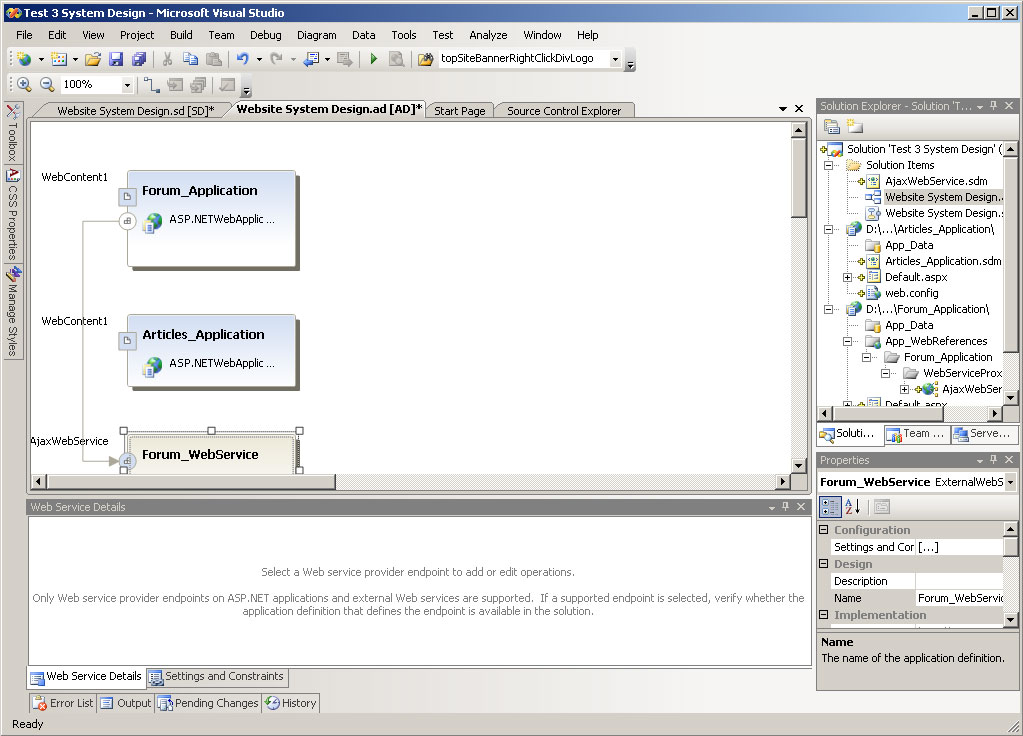Switch to Team Explorer tab
The height and width of the screenshot is (736, 1023).
(x=916, y=434)
